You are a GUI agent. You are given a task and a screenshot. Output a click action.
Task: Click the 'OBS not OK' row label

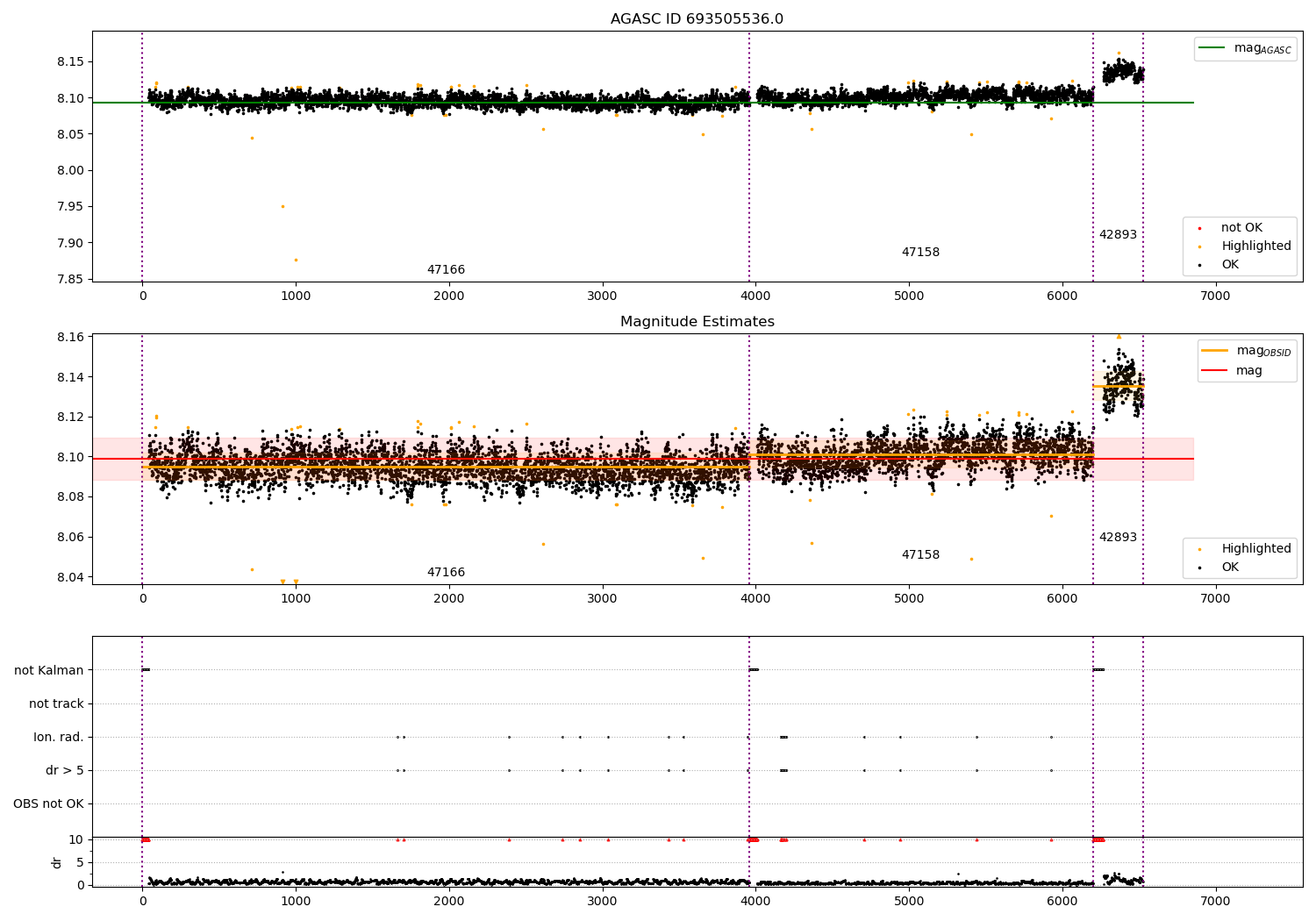coord(48,804)
